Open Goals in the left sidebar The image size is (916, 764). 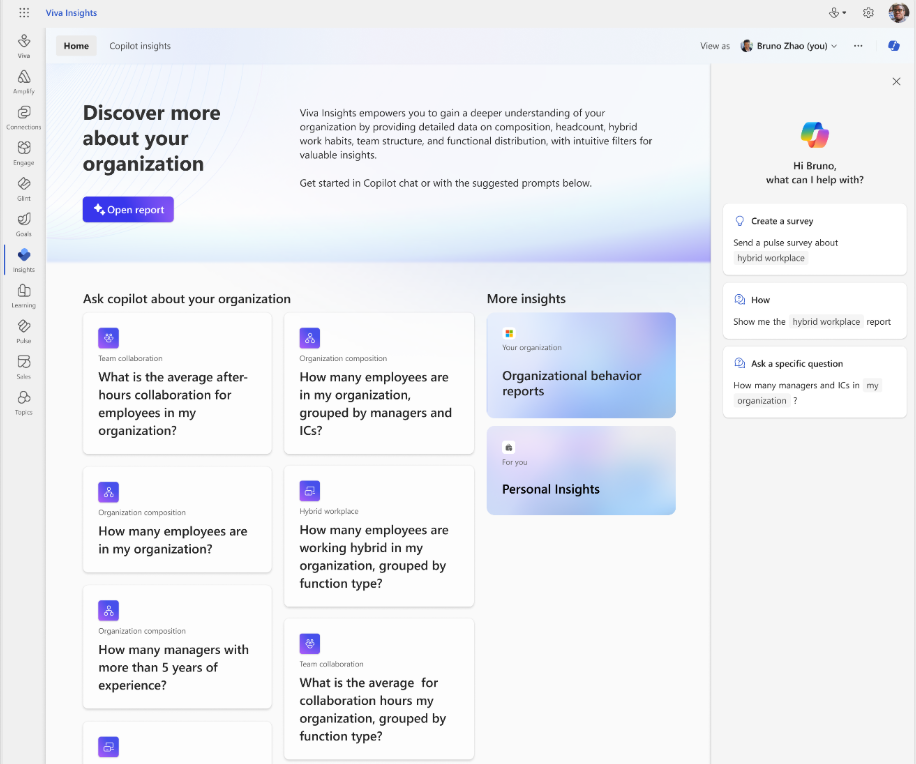[24, 224]
